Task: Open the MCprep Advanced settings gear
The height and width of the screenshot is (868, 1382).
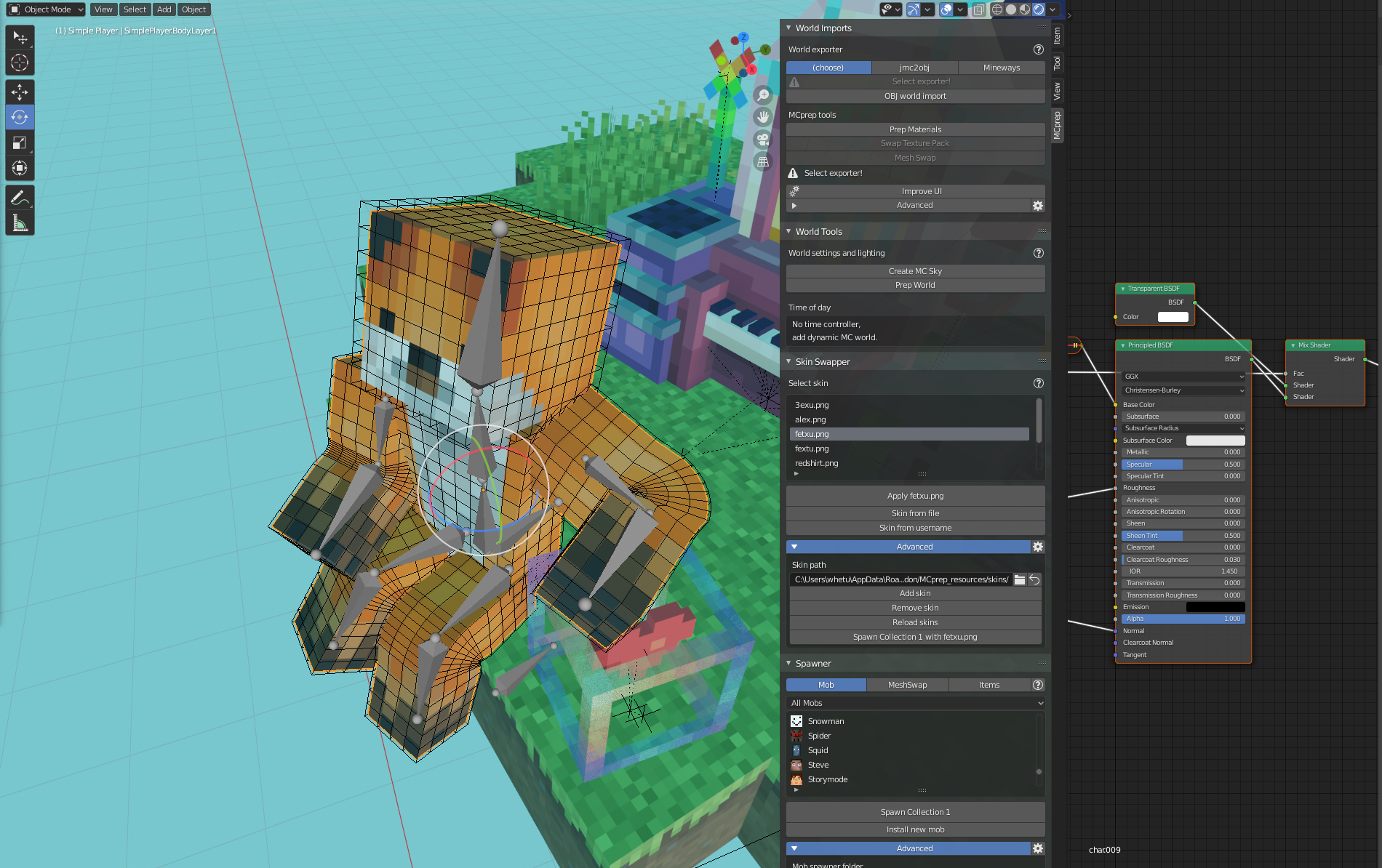Action: coord(1038,206)
